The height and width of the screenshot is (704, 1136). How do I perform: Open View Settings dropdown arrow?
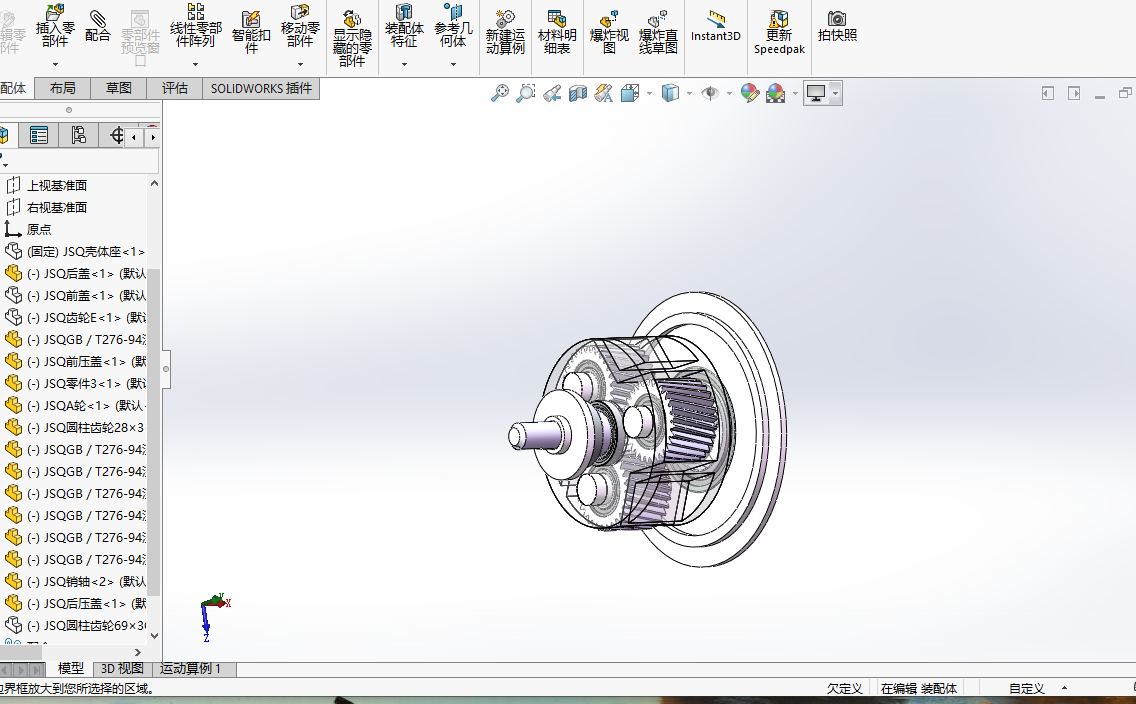[835, 93]
